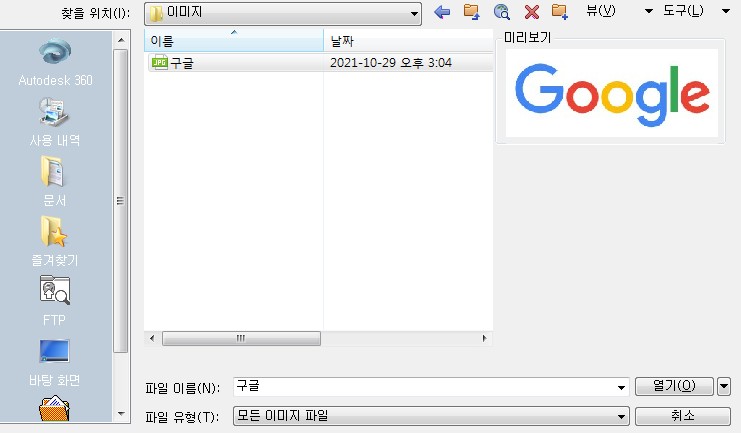Move up one folder level

click(x=471, y=12)
